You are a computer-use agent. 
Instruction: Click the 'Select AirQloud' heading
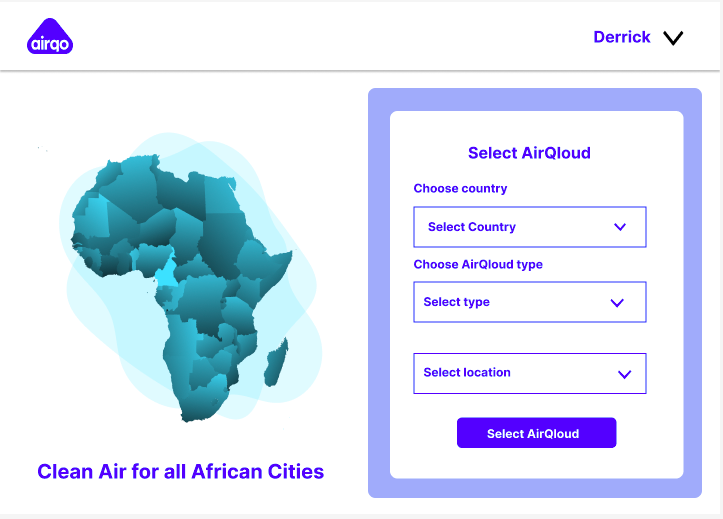pos(529,153)
